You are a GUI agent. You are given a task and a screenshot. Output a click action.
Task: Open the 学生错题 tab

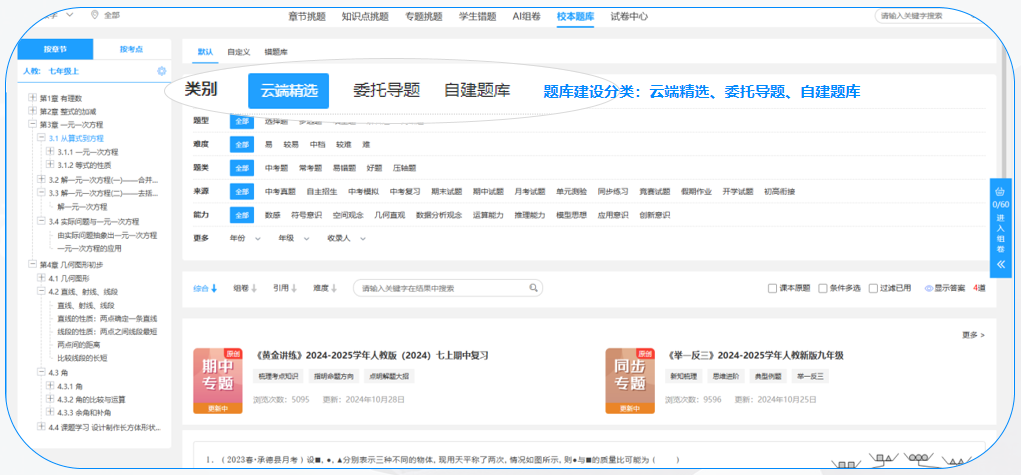(477, 16)
